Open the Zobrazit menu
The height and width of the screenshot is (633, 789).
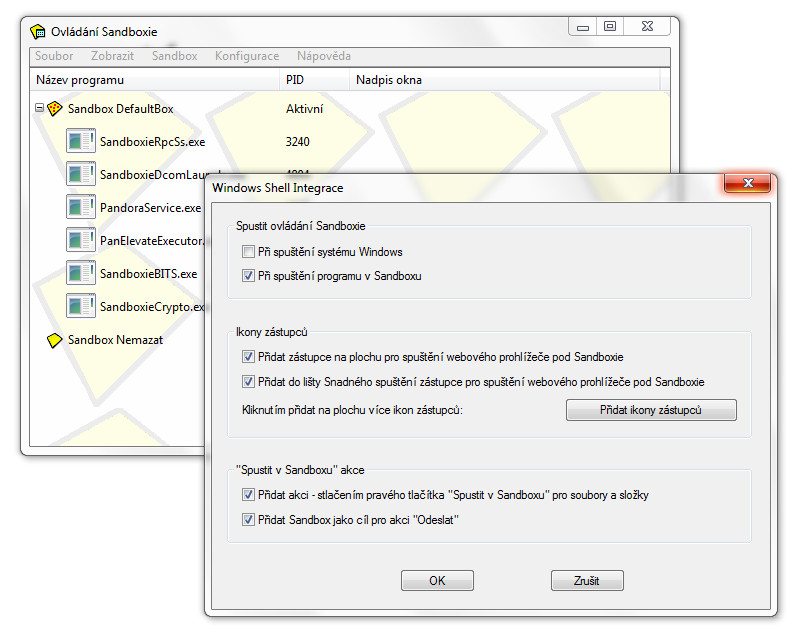pyautogui.click(x=112, y=56)
